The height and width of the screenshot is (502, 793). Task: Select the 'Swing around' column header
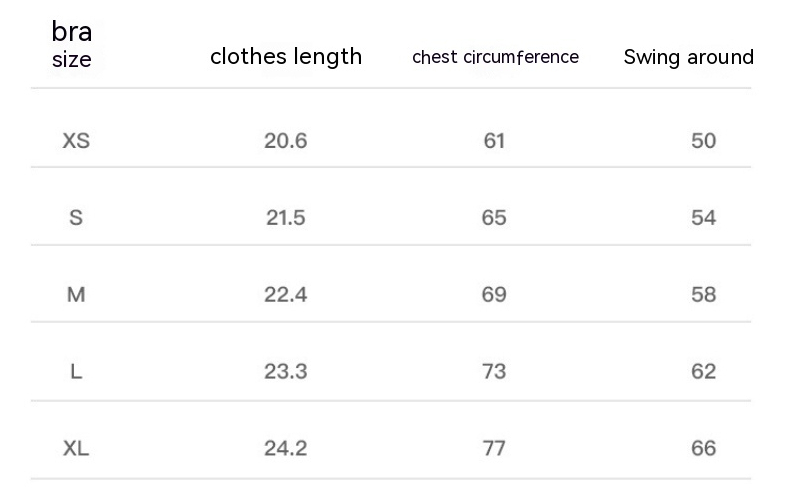click(x=688, y=56)
